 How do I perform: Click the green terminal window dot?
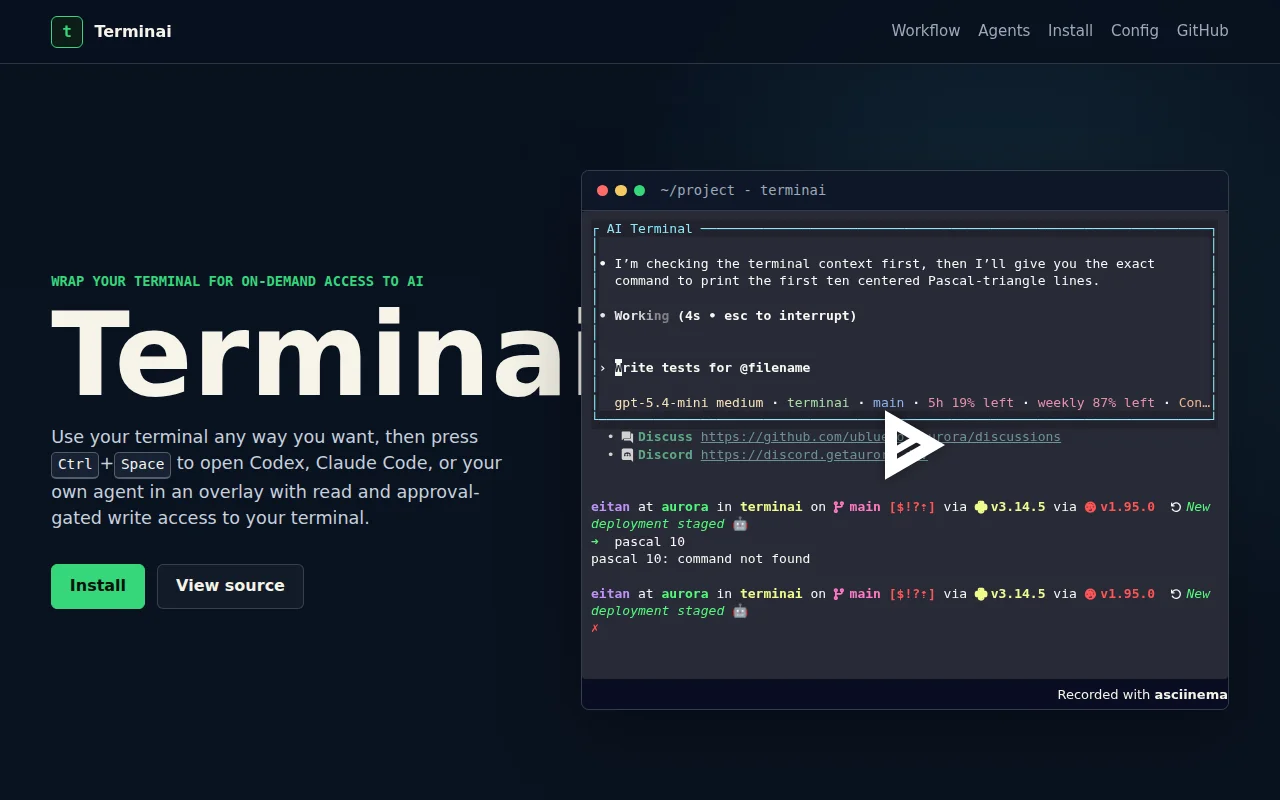tap(639, 191)
